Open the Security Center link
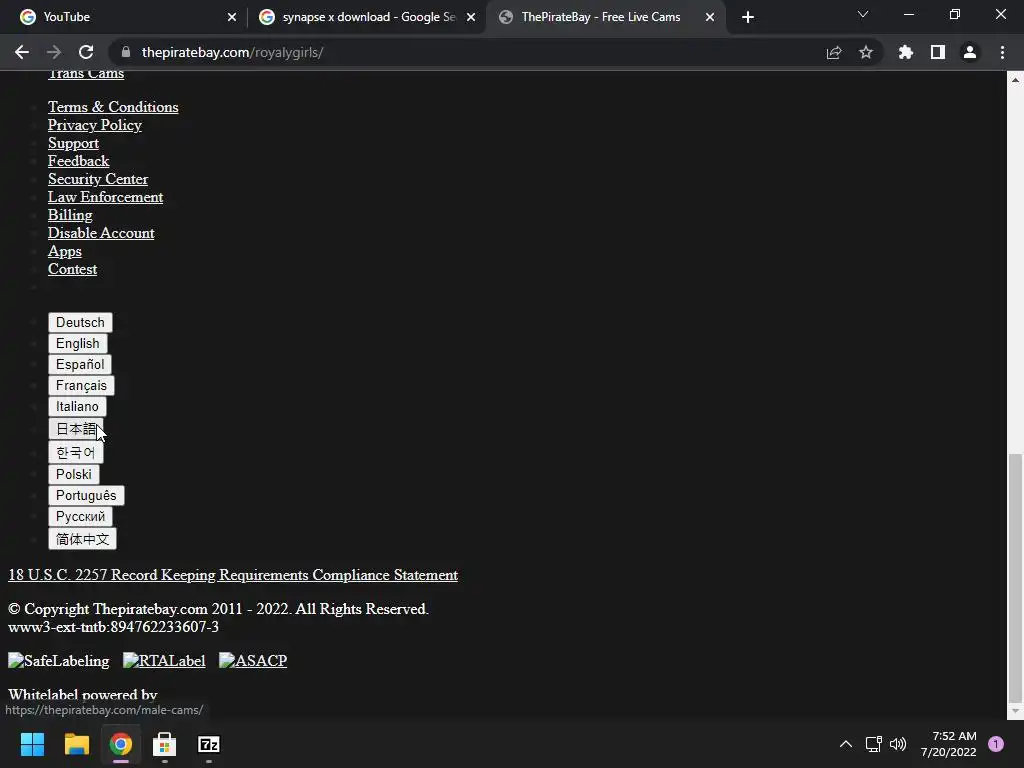This screenshot has width=1024, height=768. [x=98, y=179]
